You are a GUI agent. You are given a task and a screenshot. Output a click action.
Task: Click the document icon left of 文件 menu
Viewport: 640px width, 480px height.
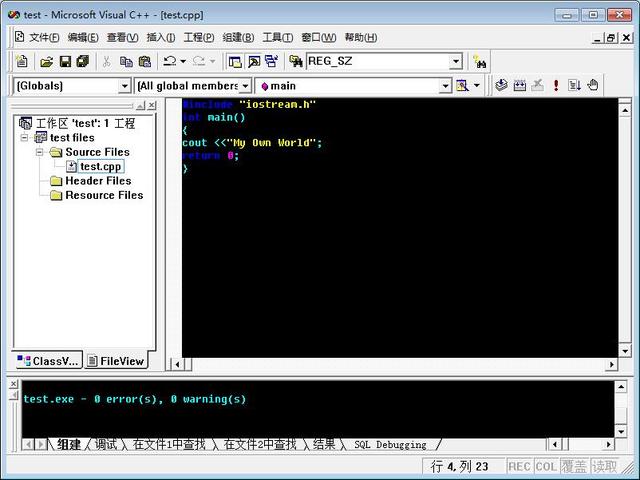tap(20, 37)
